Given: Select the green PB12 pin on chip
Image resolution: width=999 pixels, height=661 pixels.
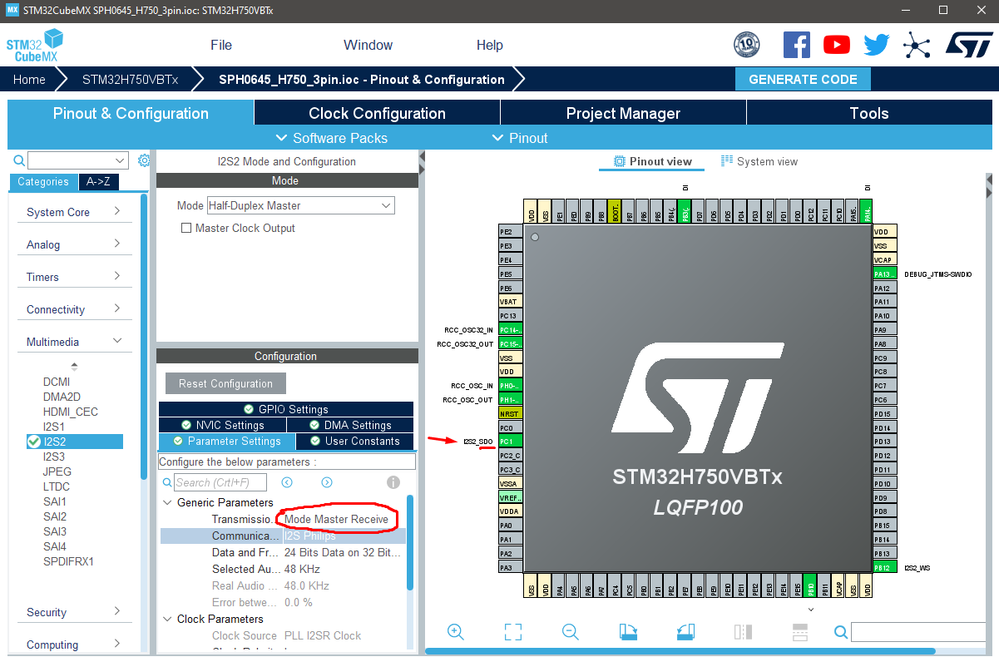Looking at the screenshot, I should (884, 567).
